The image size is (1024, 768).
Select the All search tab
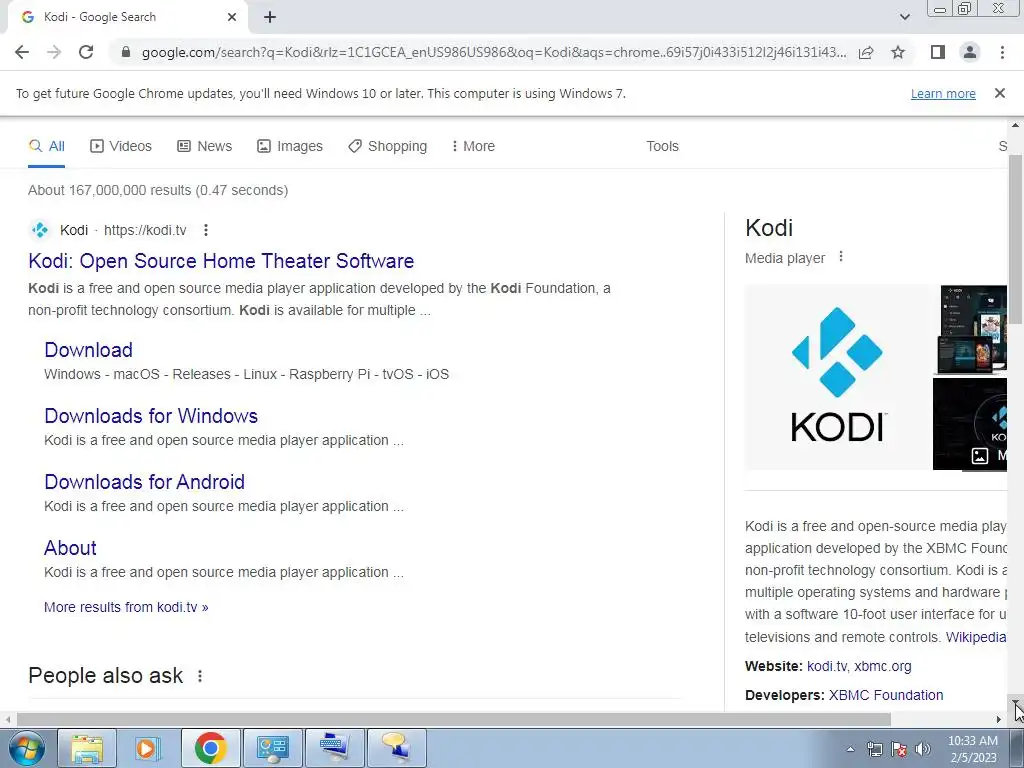(x=46, y=146)
